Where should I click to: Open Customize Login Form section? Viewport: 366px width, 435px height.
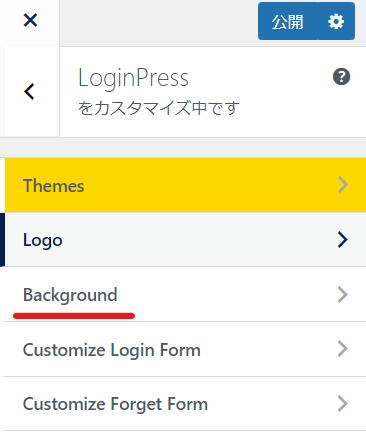click(x=183, y=349)
